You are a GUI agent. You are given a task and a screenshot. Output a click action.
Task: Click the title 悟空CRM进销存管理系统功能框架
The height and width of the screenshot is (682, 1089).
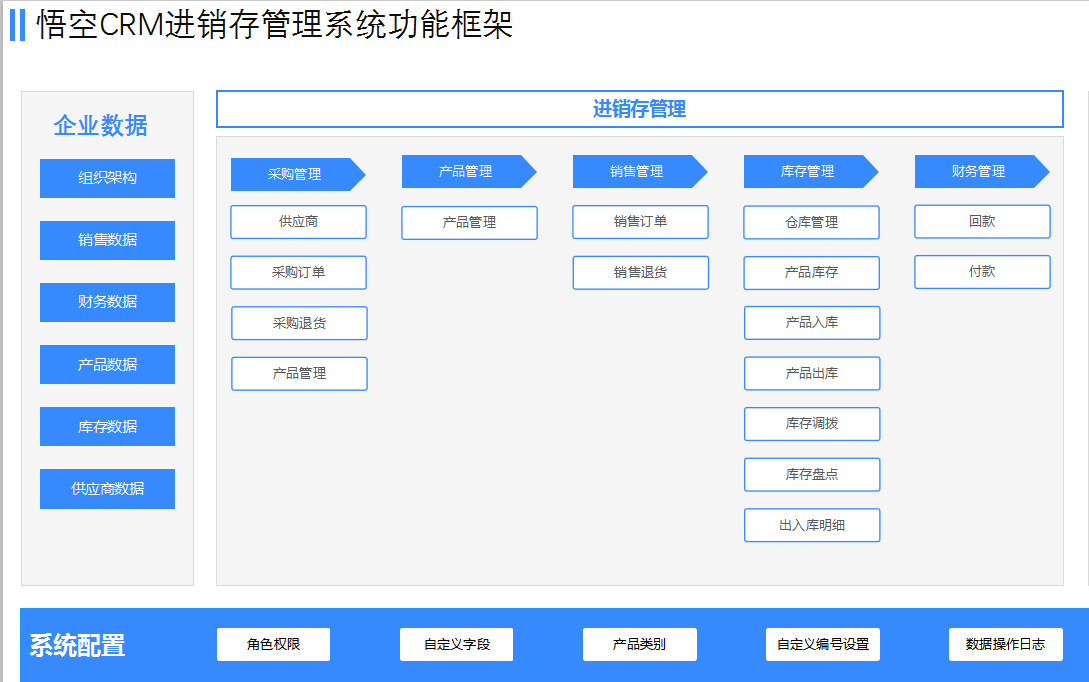pyautogui.click(x=274, y=24)
